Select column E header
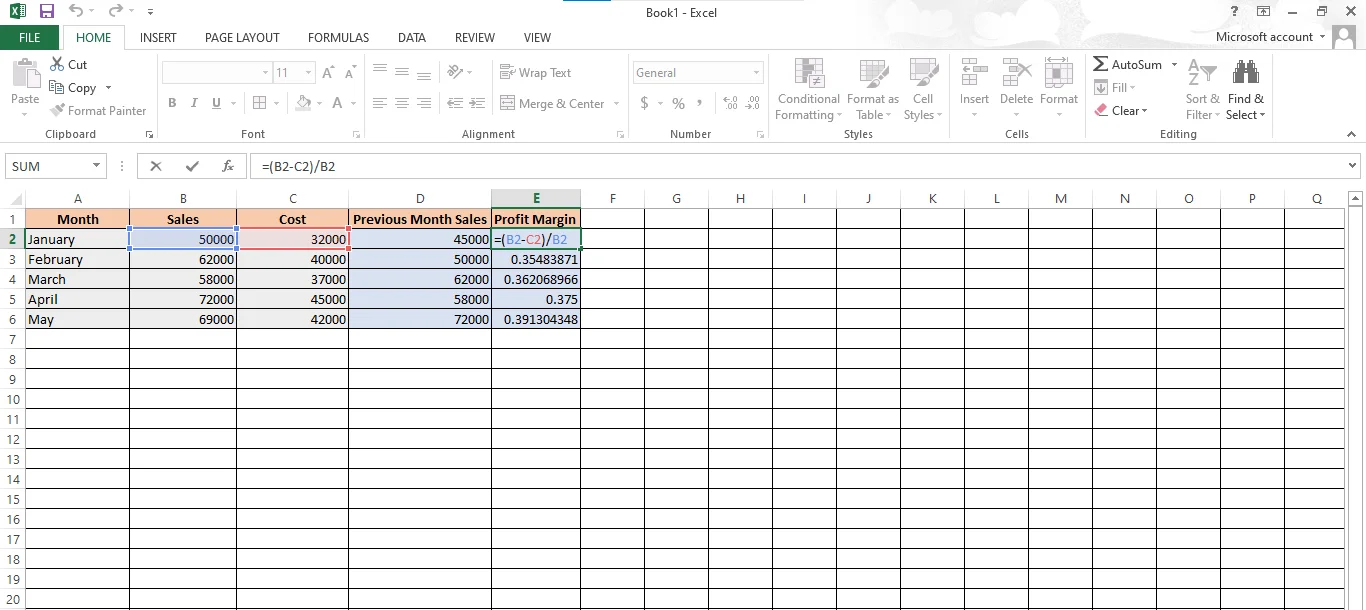The image size is (1366, 610). point(536,198)
